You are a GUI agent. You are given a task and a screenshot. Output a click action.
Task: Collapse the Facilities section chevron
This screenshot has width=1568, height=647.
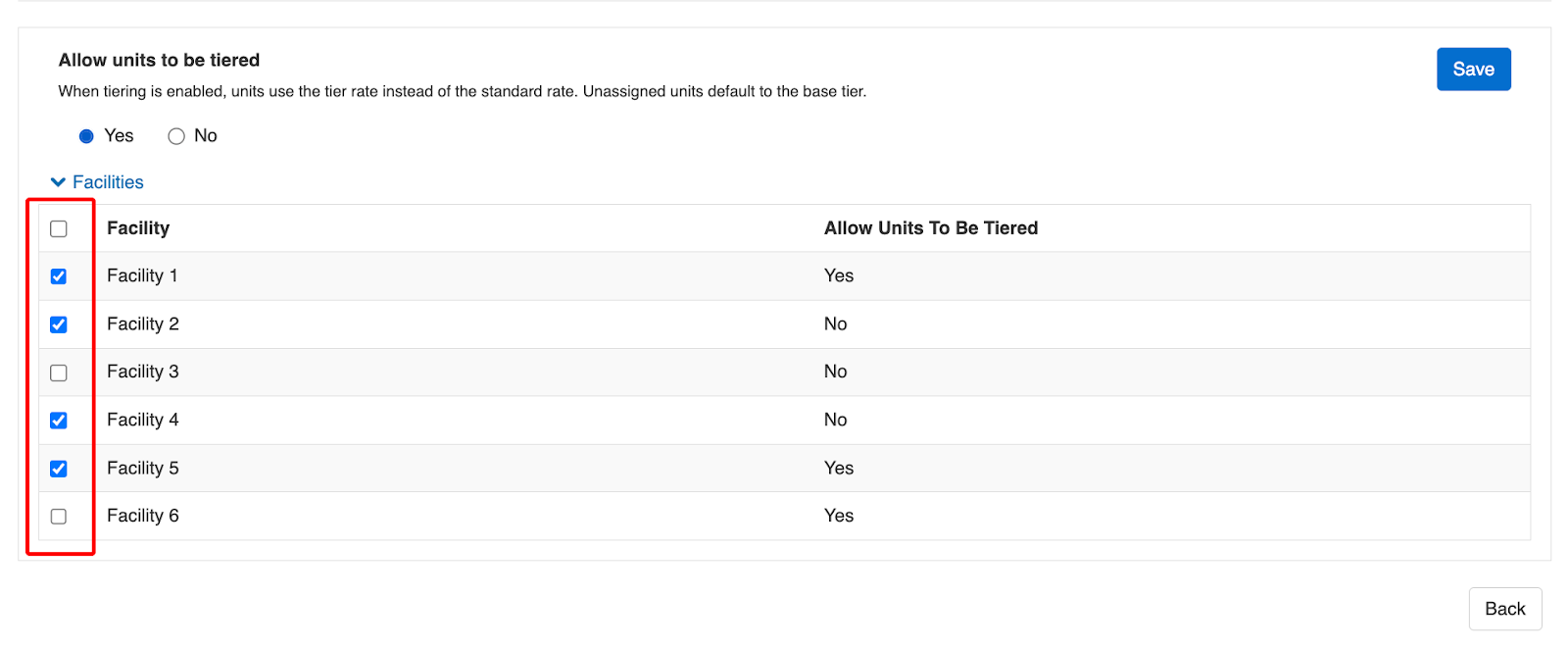click(x=58, y=182)
